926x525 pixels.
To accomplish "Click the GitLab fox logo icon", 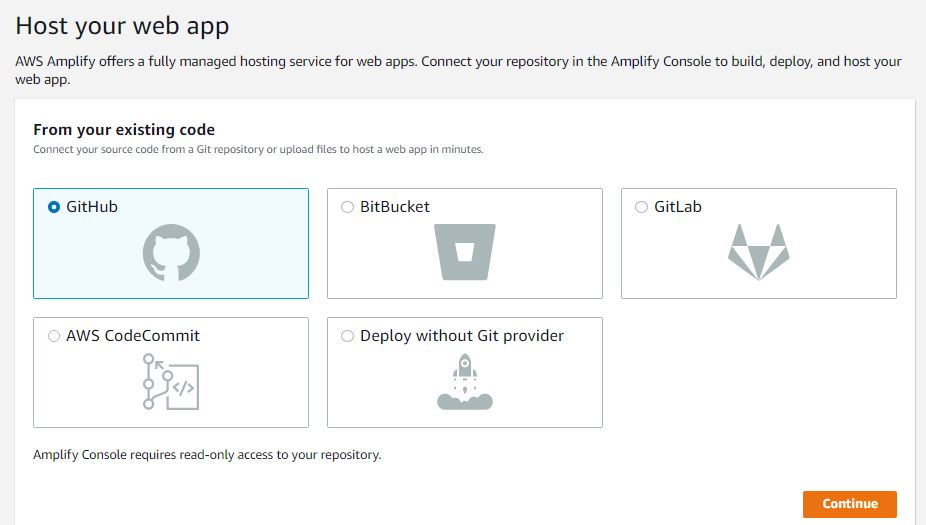I will (x=759, y=252).
